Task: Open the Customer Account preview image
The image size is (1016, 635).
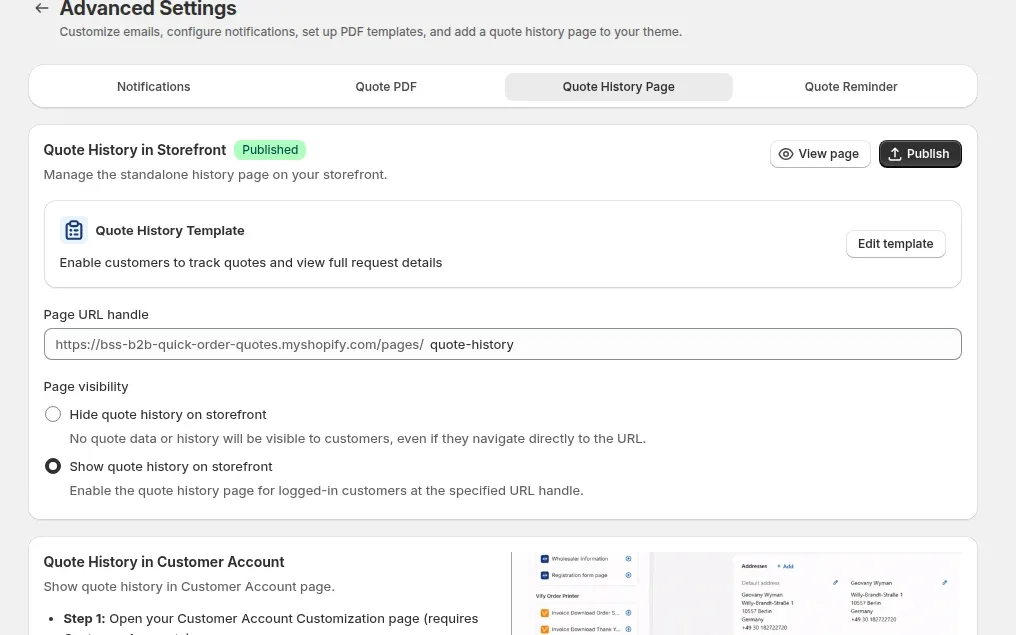Action: (737, 594)
